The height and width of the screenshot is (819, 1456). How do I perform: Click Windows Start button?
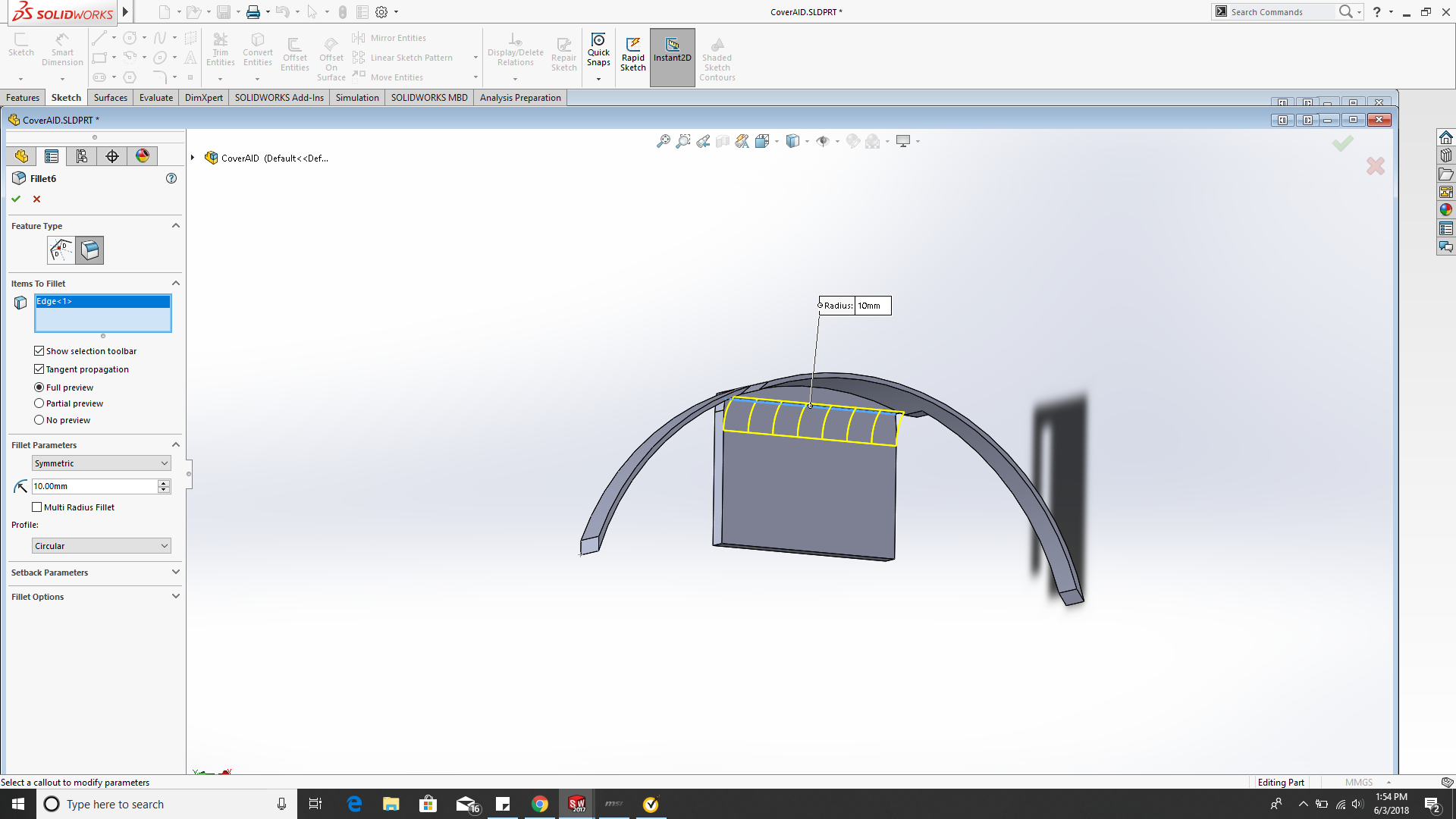18,805
